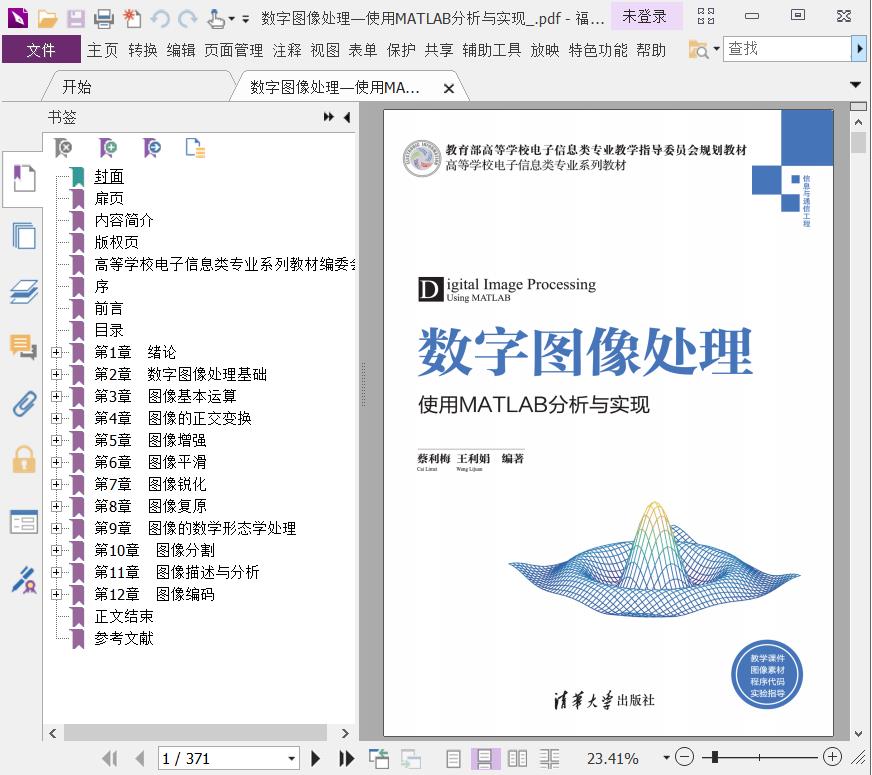
Task: Expand the 第12章 图像编码 bookmark
Action: 56,594
